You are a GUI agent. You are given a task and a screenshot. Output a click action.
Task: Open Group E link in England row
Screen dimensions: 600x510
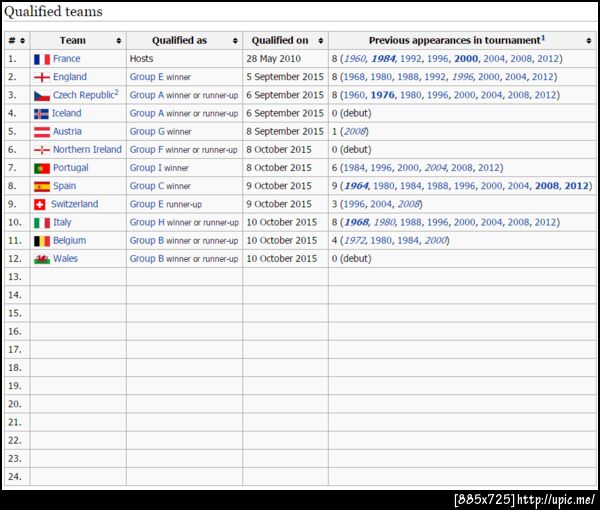(x=147, y=77)
